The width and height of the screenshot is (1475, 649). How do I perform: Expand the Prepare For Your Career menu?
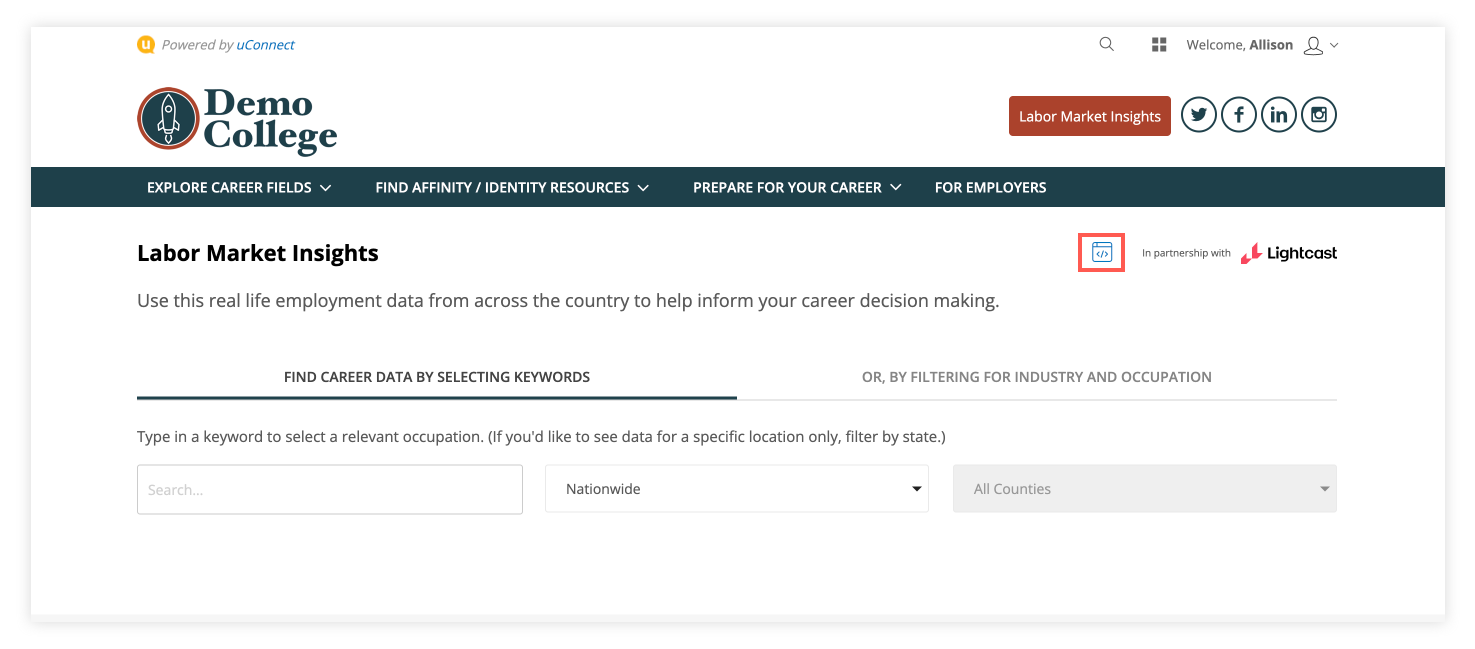[797, 187]
